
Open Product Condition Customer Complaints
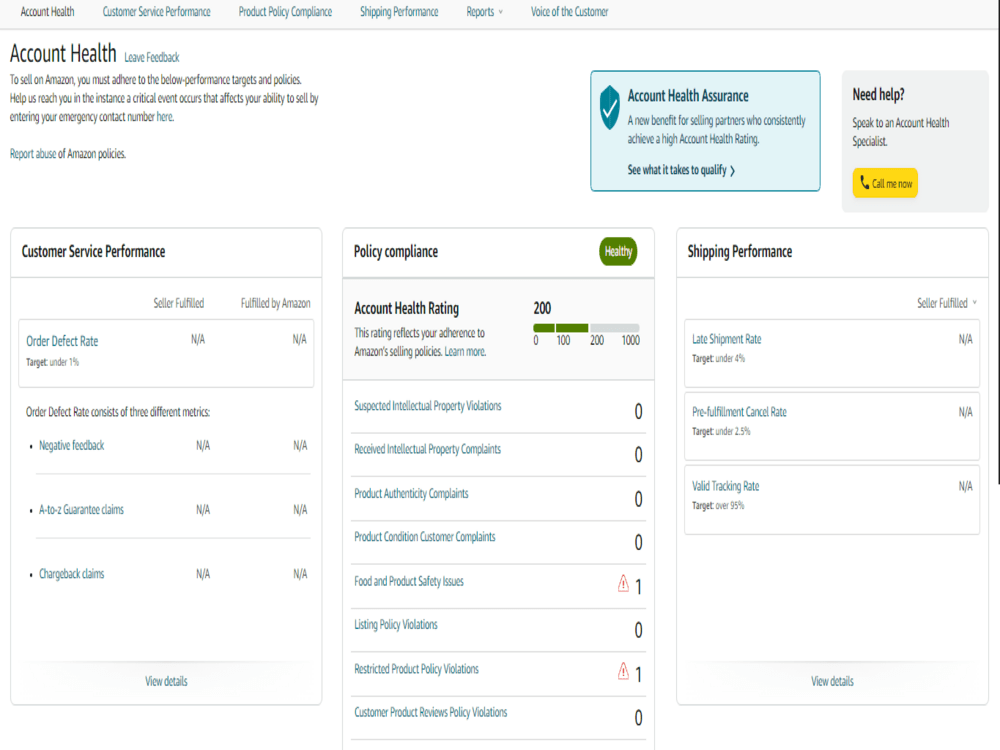(x=424, y=537)
